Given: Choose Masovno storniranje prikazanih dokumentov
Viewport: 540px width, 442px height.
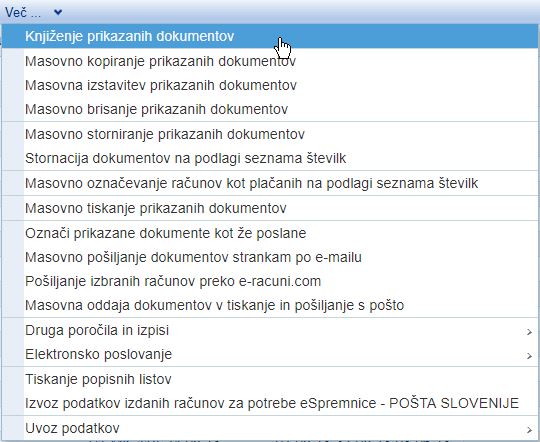Looking at the screenshot, I should [x=270, y=134].
